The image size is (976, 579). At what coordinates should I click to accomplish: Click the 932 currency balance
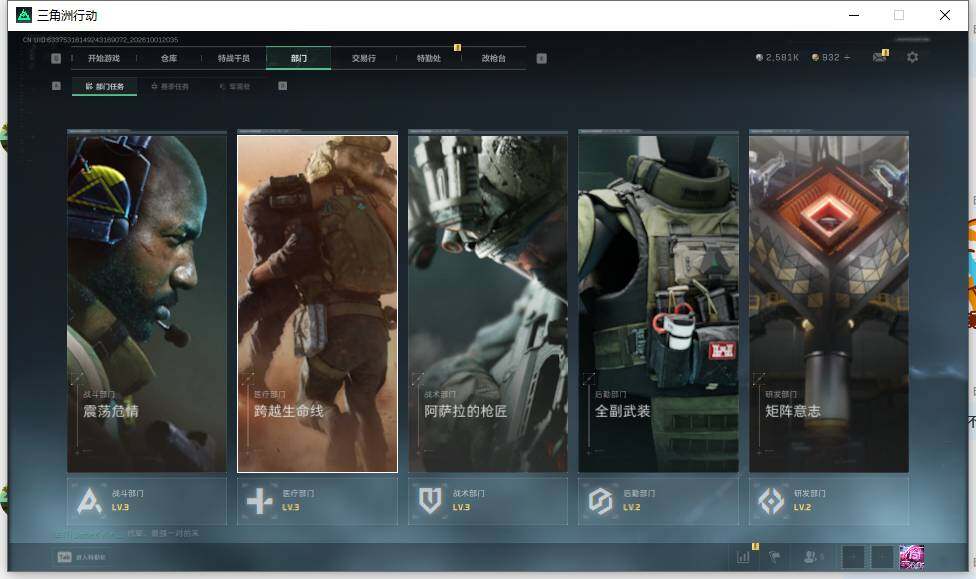pyautogui.click(x=826, y=57)
